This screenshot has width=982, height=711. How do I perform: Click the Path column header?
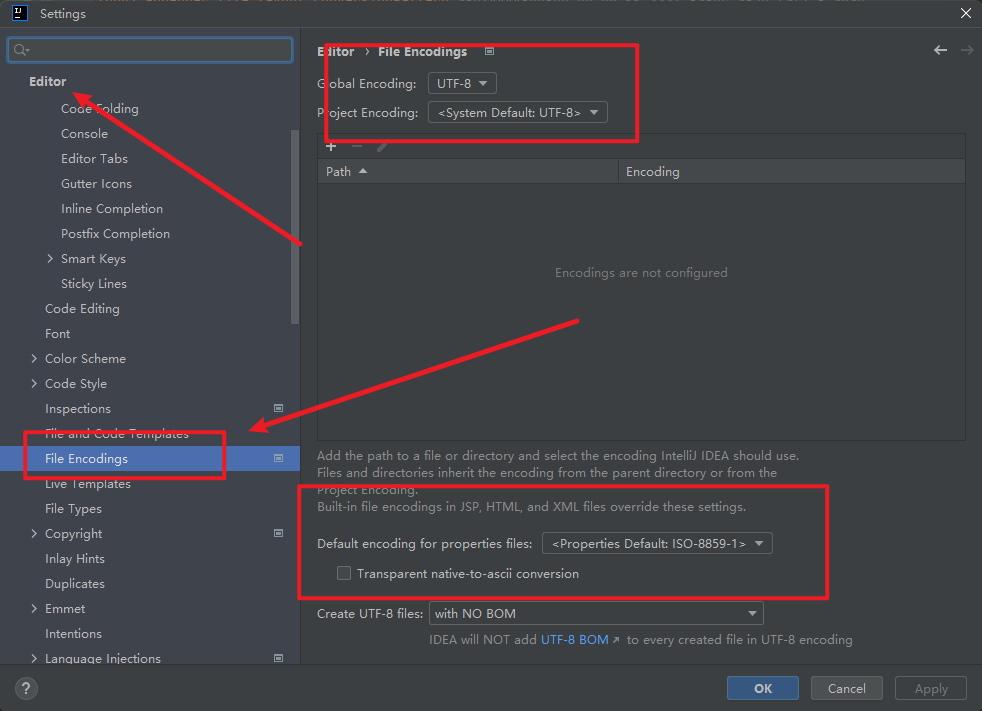(468, 172)
